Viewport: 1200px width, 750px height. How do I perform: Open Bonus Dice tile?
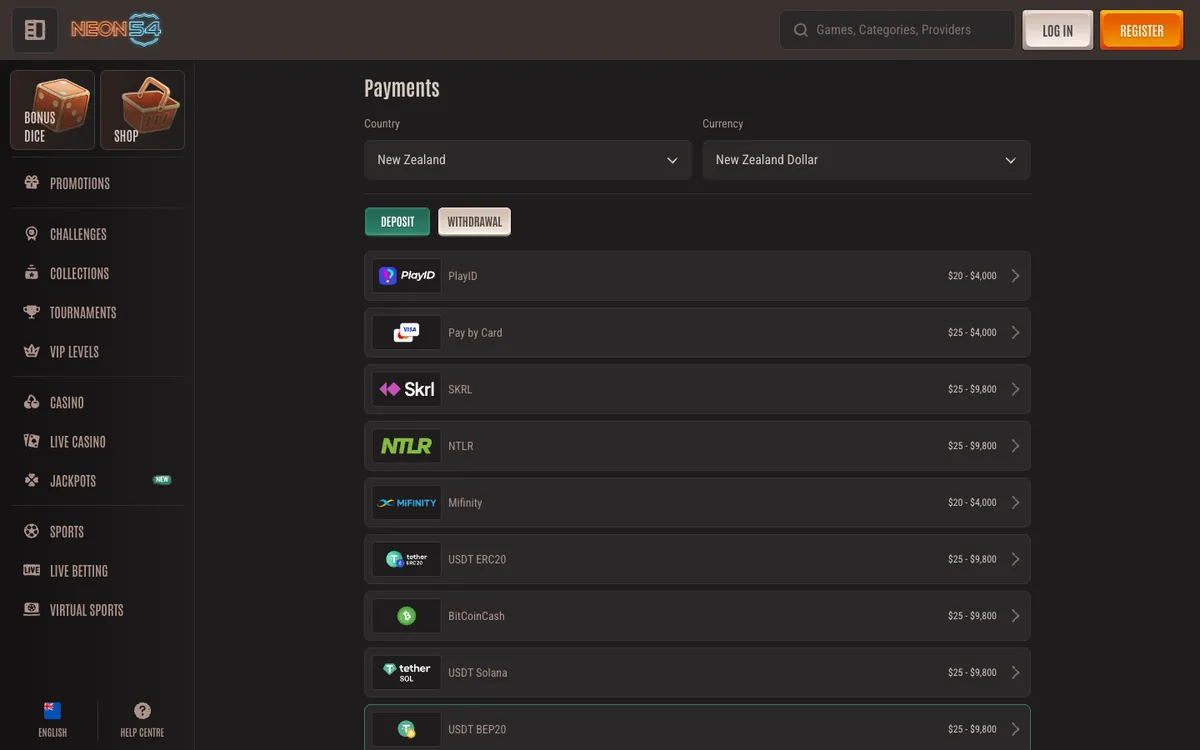(x=52, y=110)
